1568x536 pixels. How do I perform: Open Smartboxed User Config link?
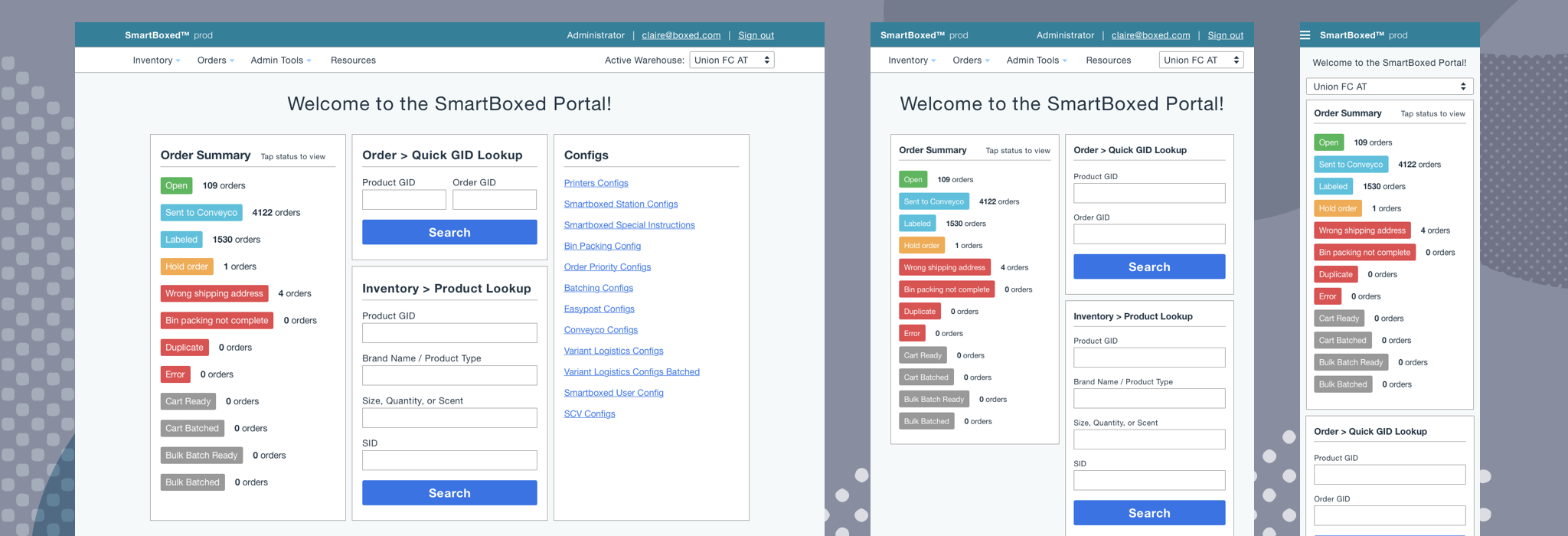(x=613, y=393)
